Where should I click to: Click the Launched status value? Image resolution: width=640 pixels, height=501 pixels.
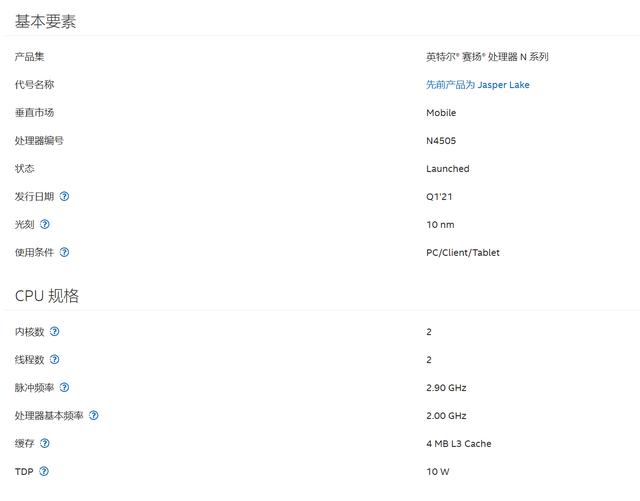(448, 169)
